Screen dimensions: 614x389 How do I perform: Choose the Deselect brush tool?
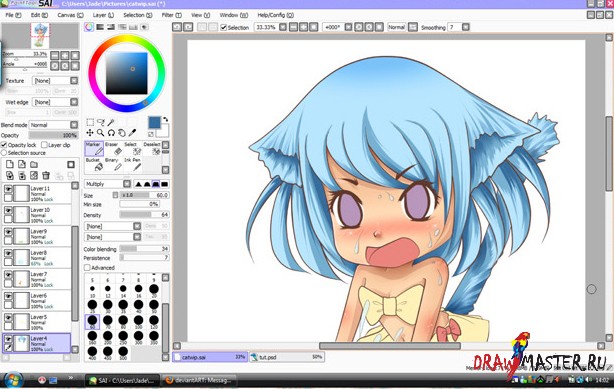pyautogui.click(x=152, y=149)
